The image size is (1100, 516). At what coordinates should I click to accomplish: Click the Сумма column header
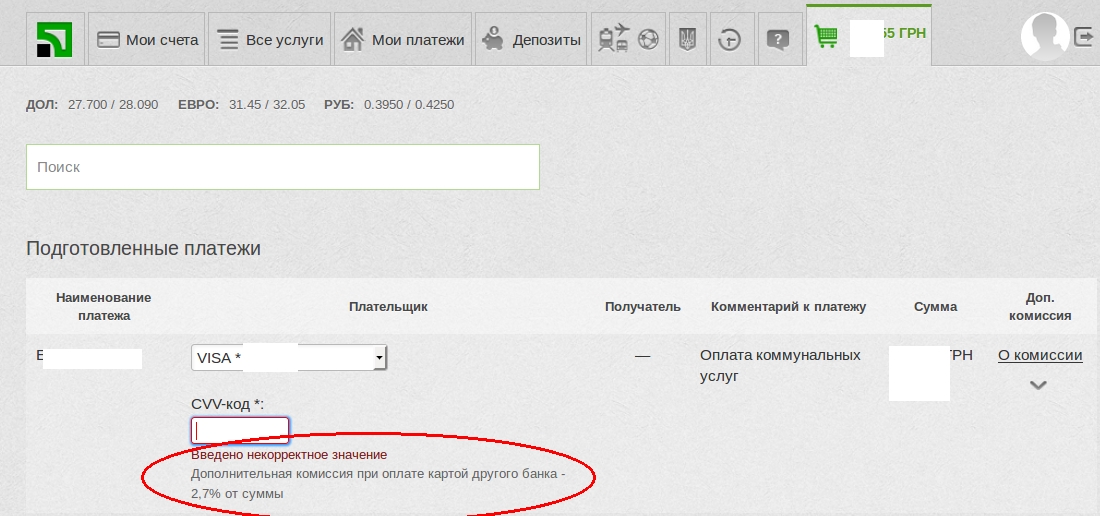point(936,306)
